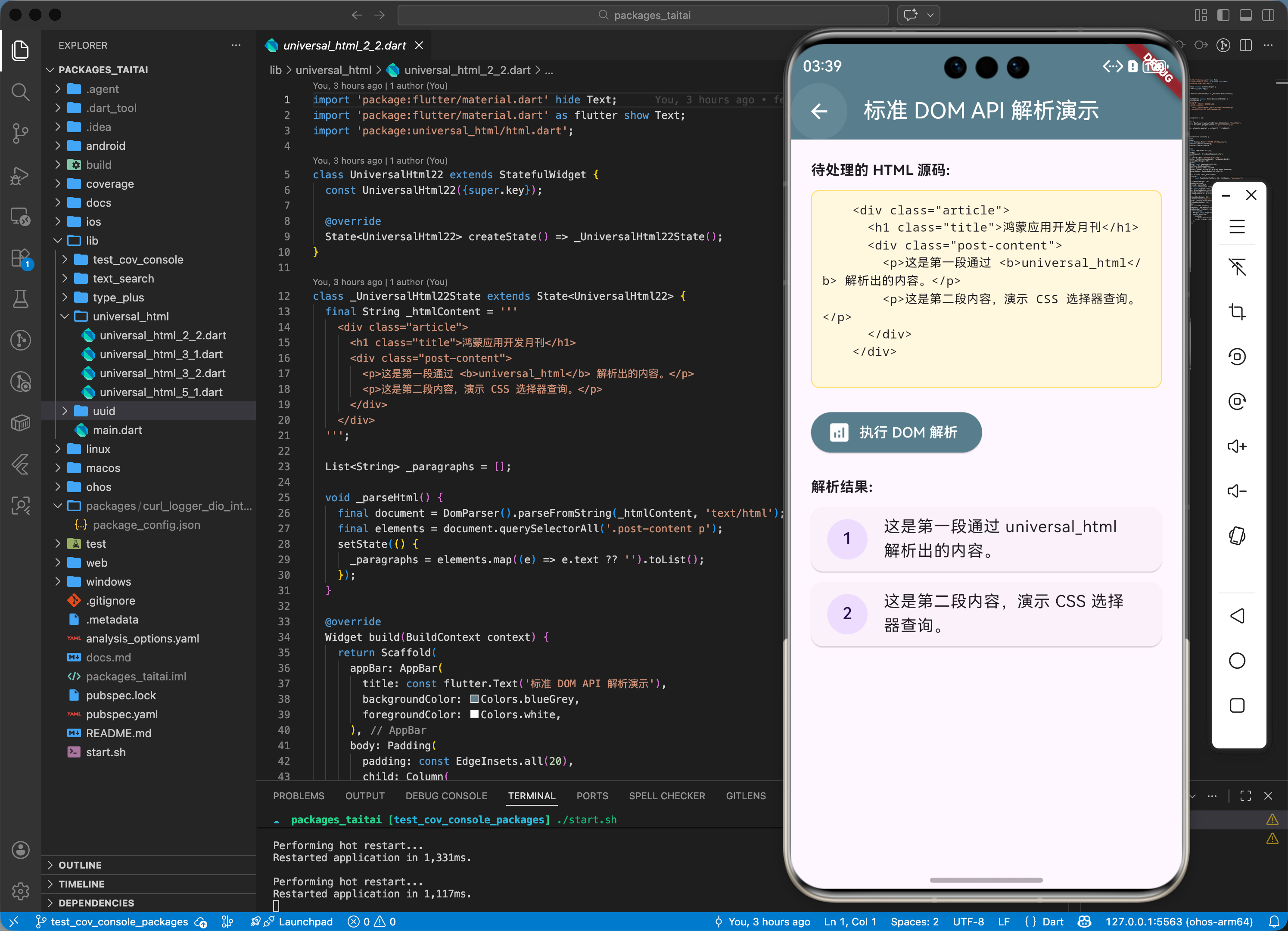This screenshot has height=931, width=1288.
Task: Switch to the PROBLEMS panel tab
Action: (298, 796)
